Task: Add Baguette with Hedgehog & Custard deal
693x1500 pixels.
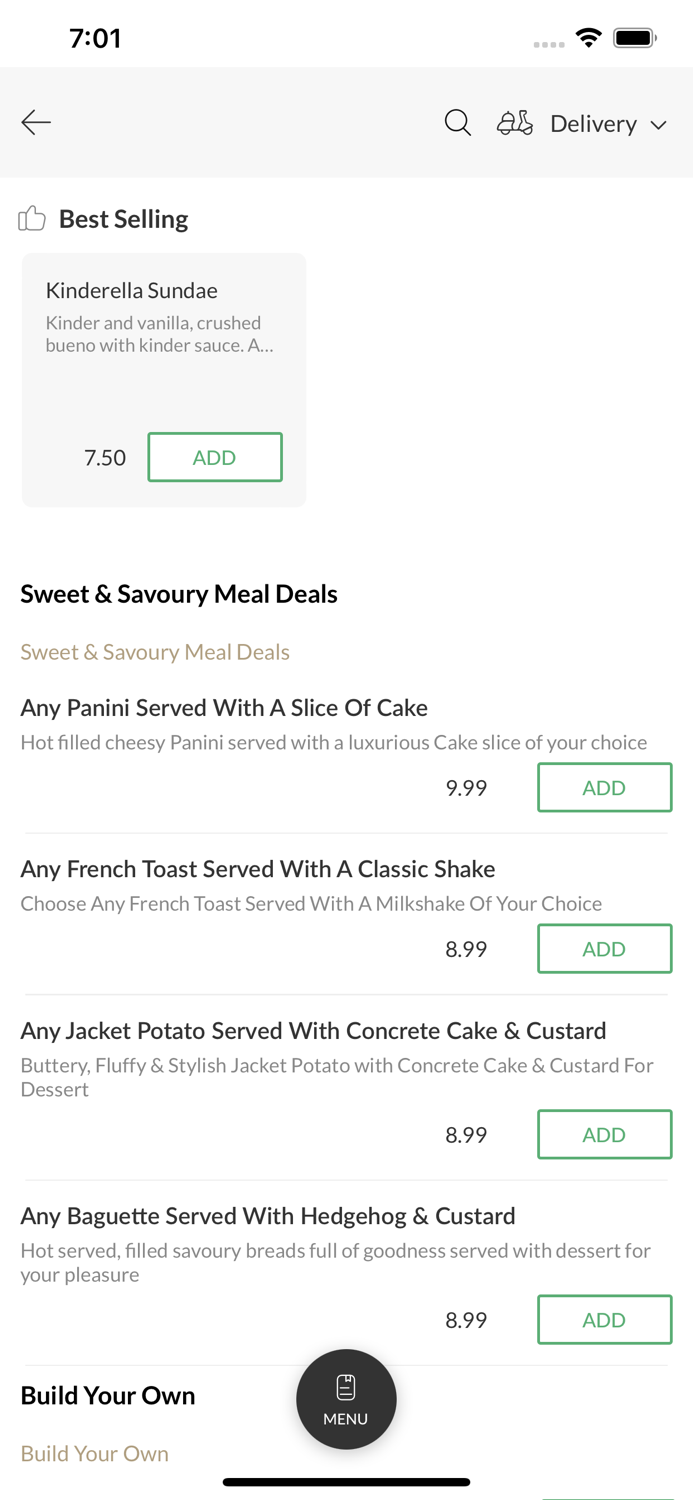Action: pyautogui.click(x=604, y=1320)
